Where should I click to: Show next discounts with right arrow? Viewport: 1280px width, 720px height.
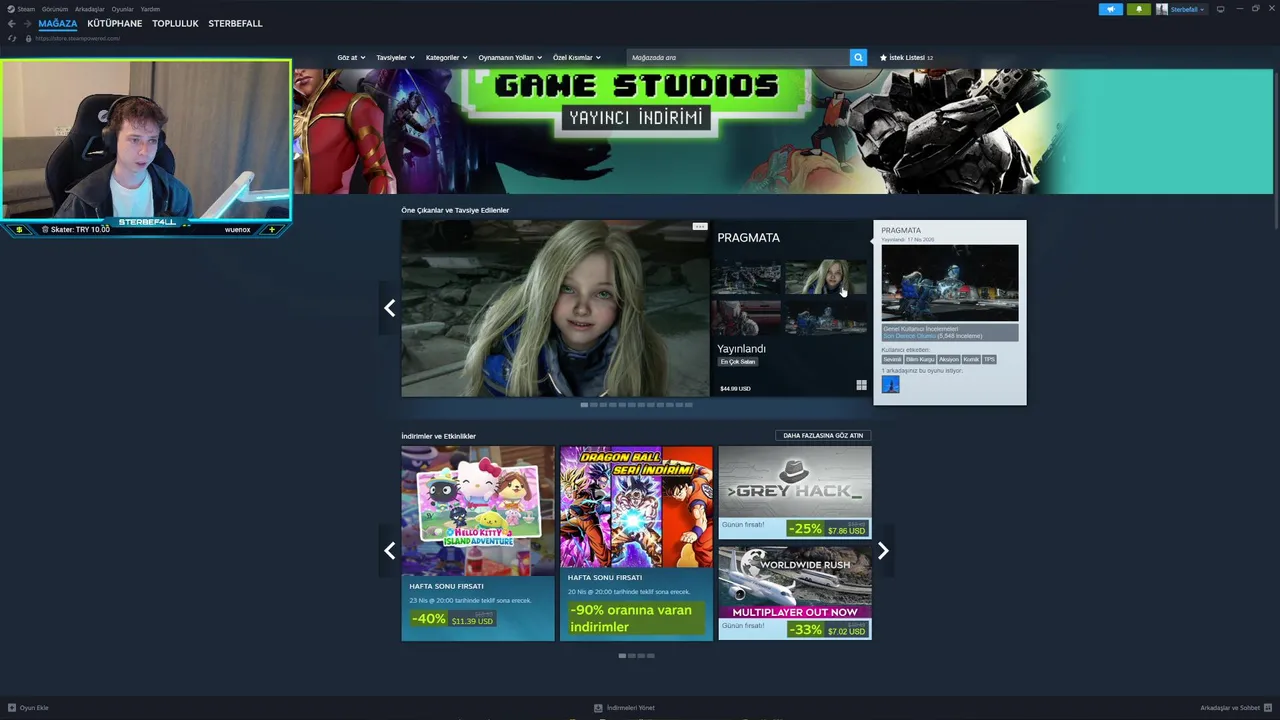click(x=883, y=551)
